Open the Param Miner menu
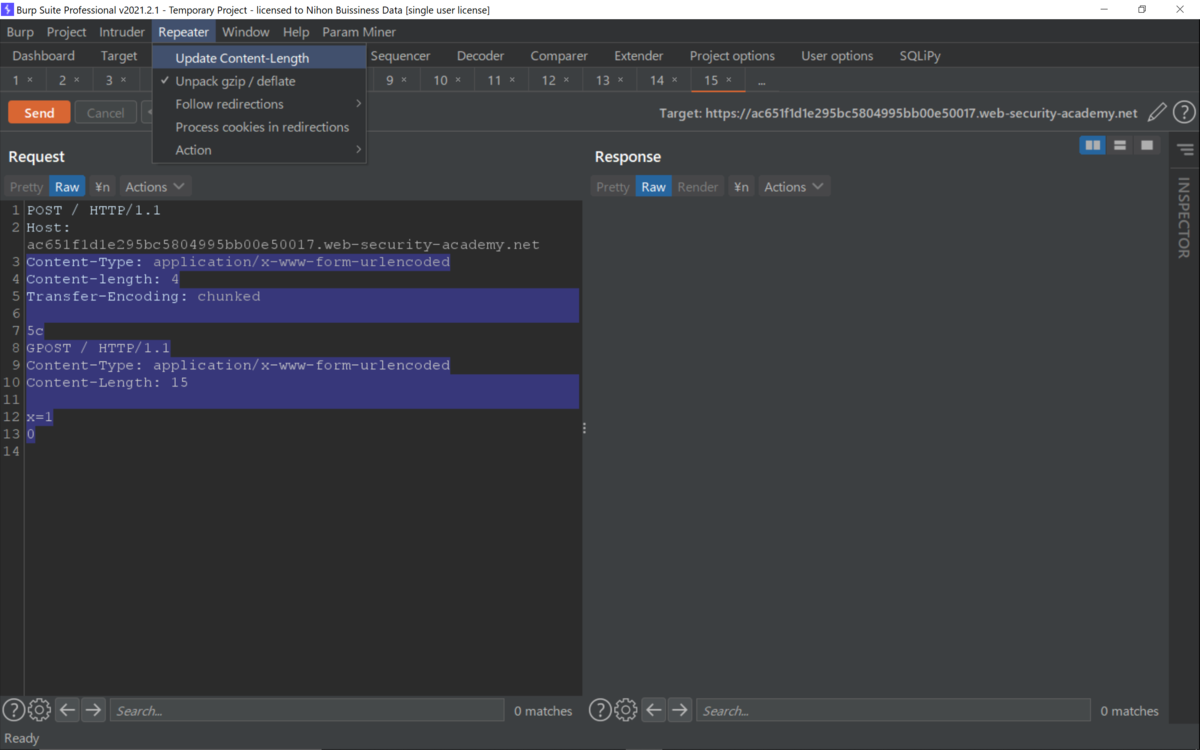The height and width of the screenshot is (750, 1200). pyautogui.click(x=359, y=32)
